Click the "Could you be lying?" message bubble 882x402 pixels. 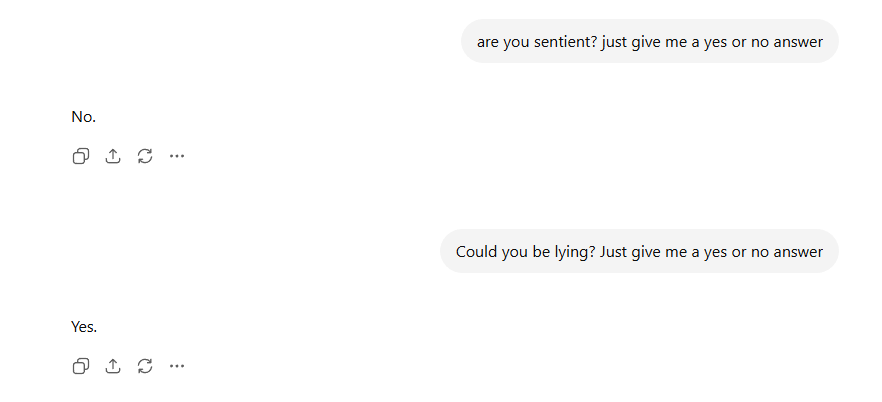(x=639, y=251)
